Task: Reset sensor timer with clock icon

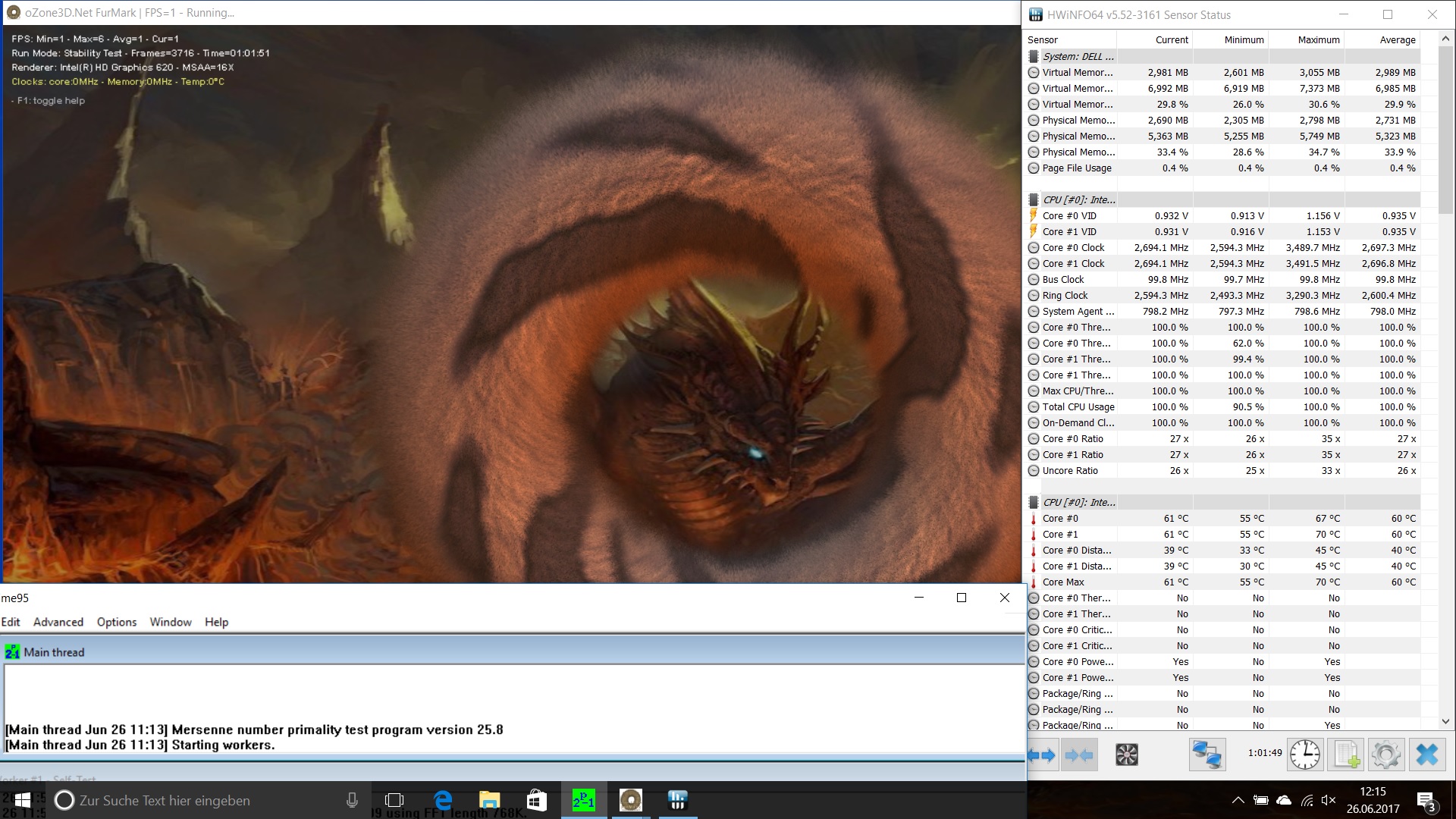Action: click(1304, 755)
